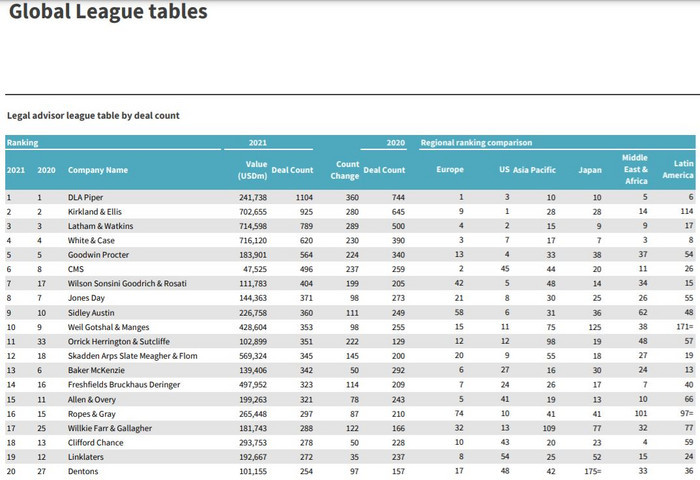Select the 'Dentons' company cell

[x=83, y=471]
